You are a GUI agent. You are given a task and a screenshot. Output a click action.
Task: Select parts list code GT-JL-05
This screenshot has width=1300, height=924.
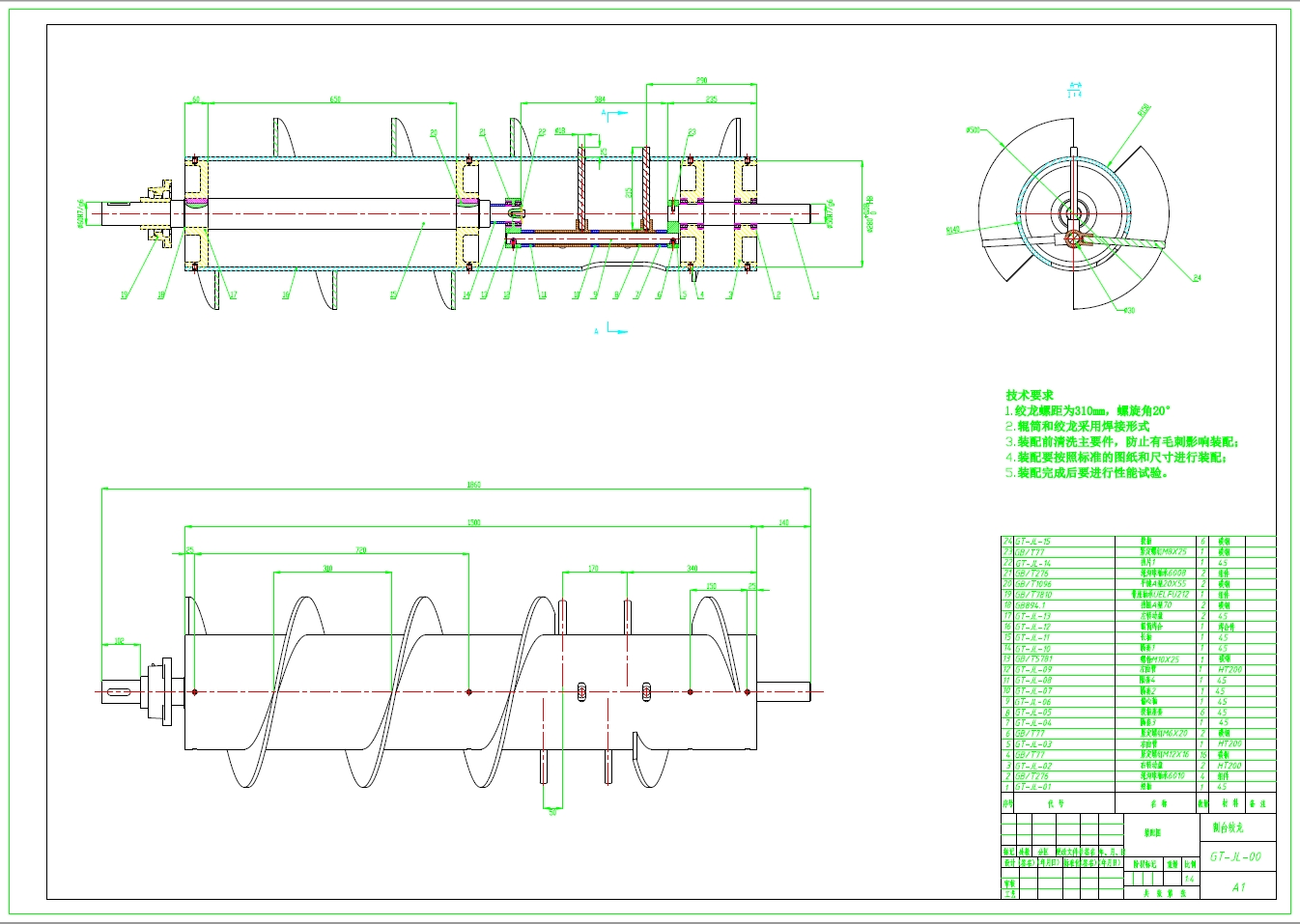[1033, 713]
